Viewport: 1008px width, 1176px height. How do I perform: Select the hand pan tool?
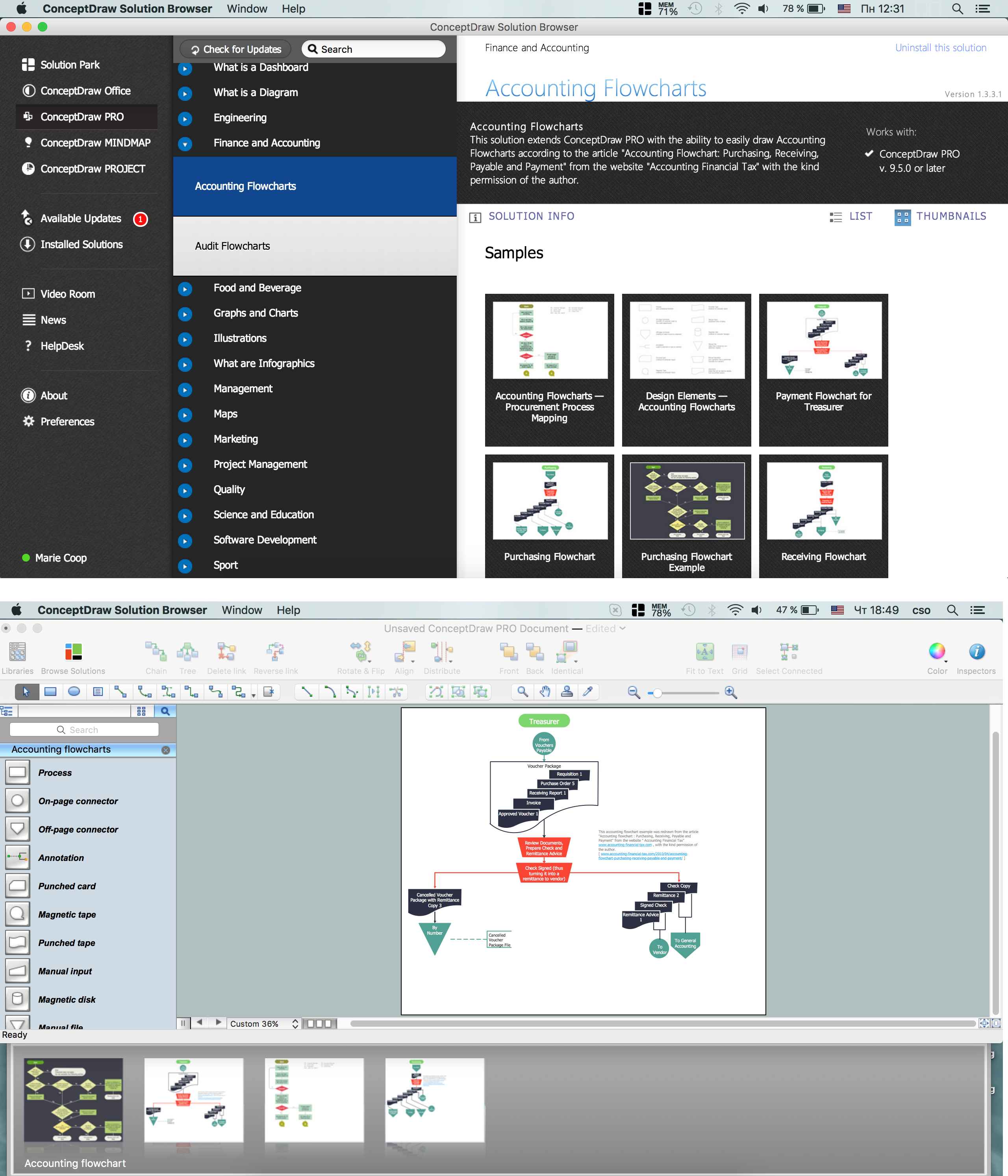pyautogui.click(x=545, y=692)
